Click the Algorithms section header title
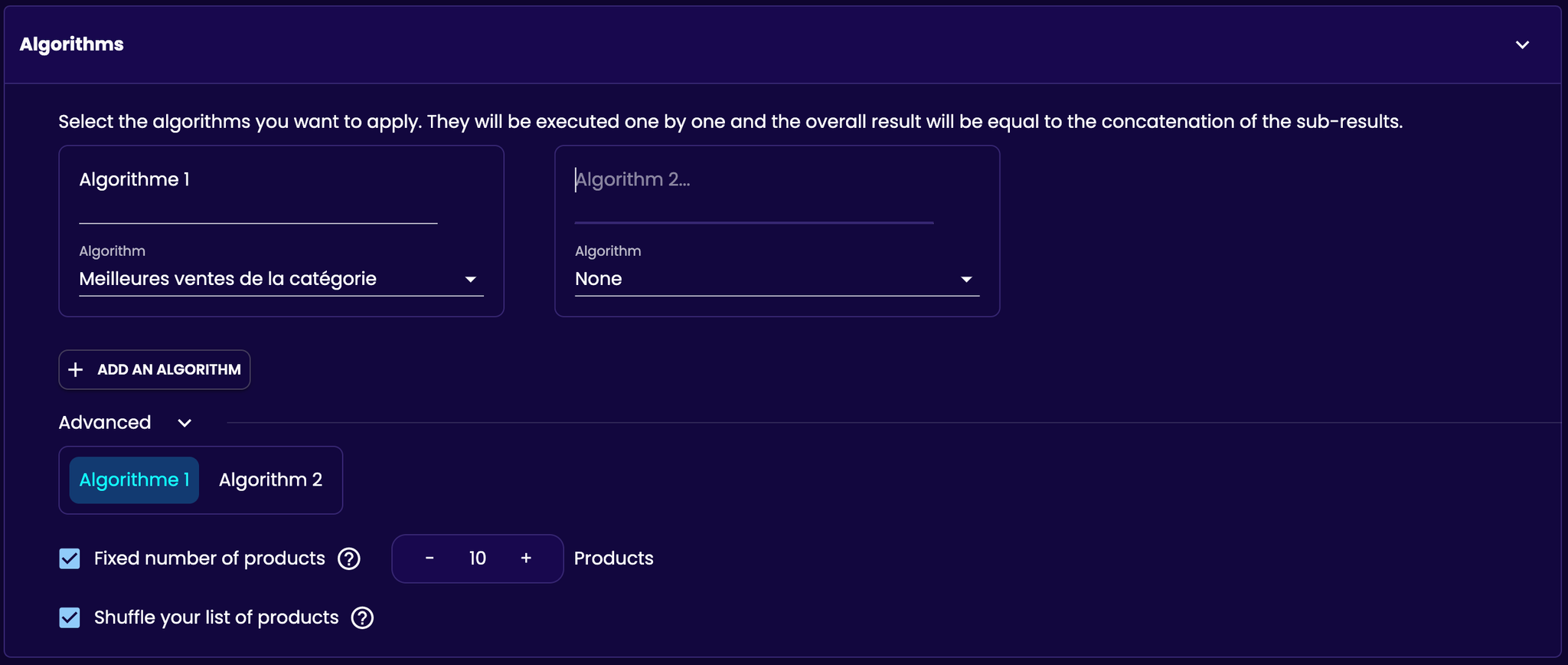 click(x=72, y=44)
